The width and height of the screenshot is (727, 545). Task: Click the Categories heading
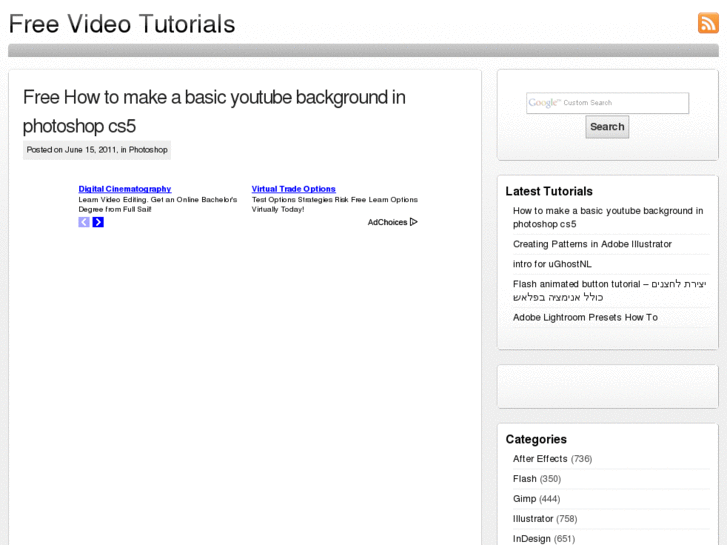tap(536, 439)
